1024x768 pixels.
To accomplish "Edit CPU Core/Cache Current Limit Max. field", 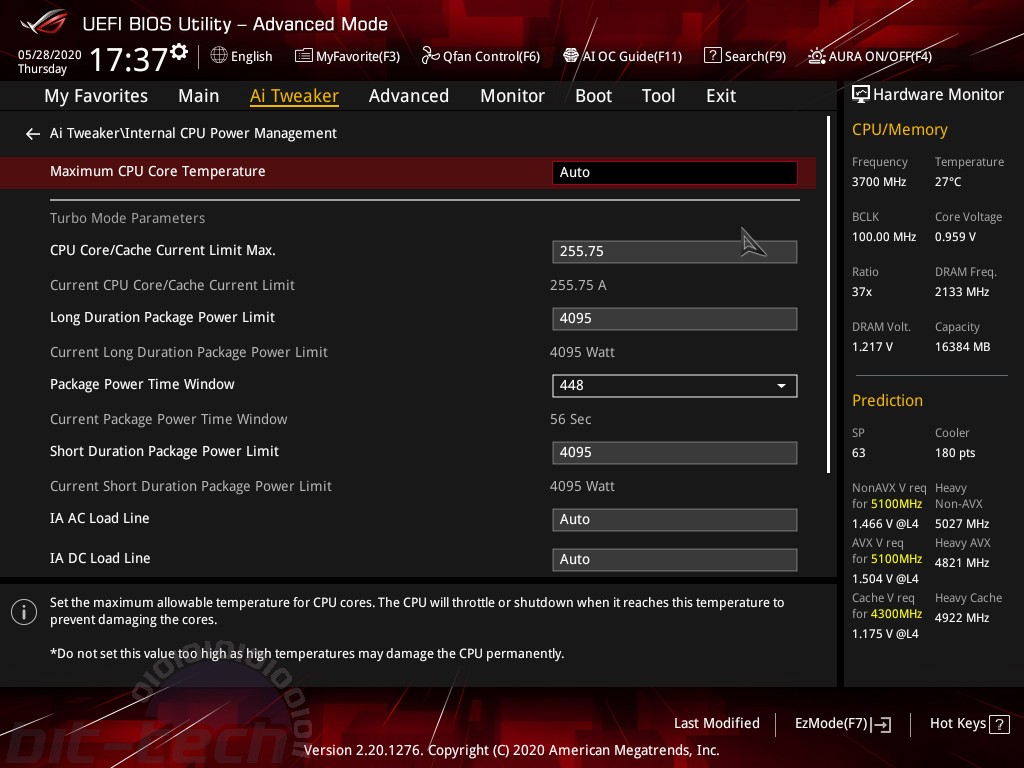I will (x=675, y=251).
